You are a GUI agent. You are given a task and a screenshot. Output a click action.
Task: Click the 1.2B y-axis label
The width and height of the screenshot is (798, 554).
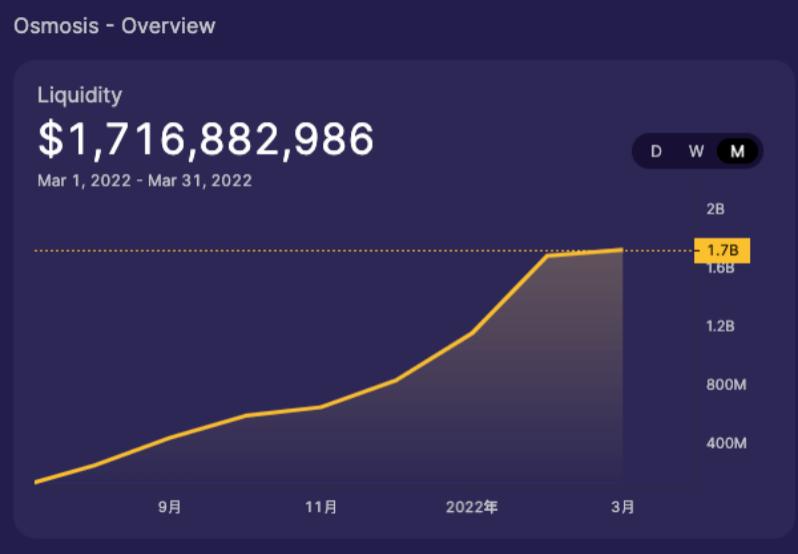coord(720,326)
